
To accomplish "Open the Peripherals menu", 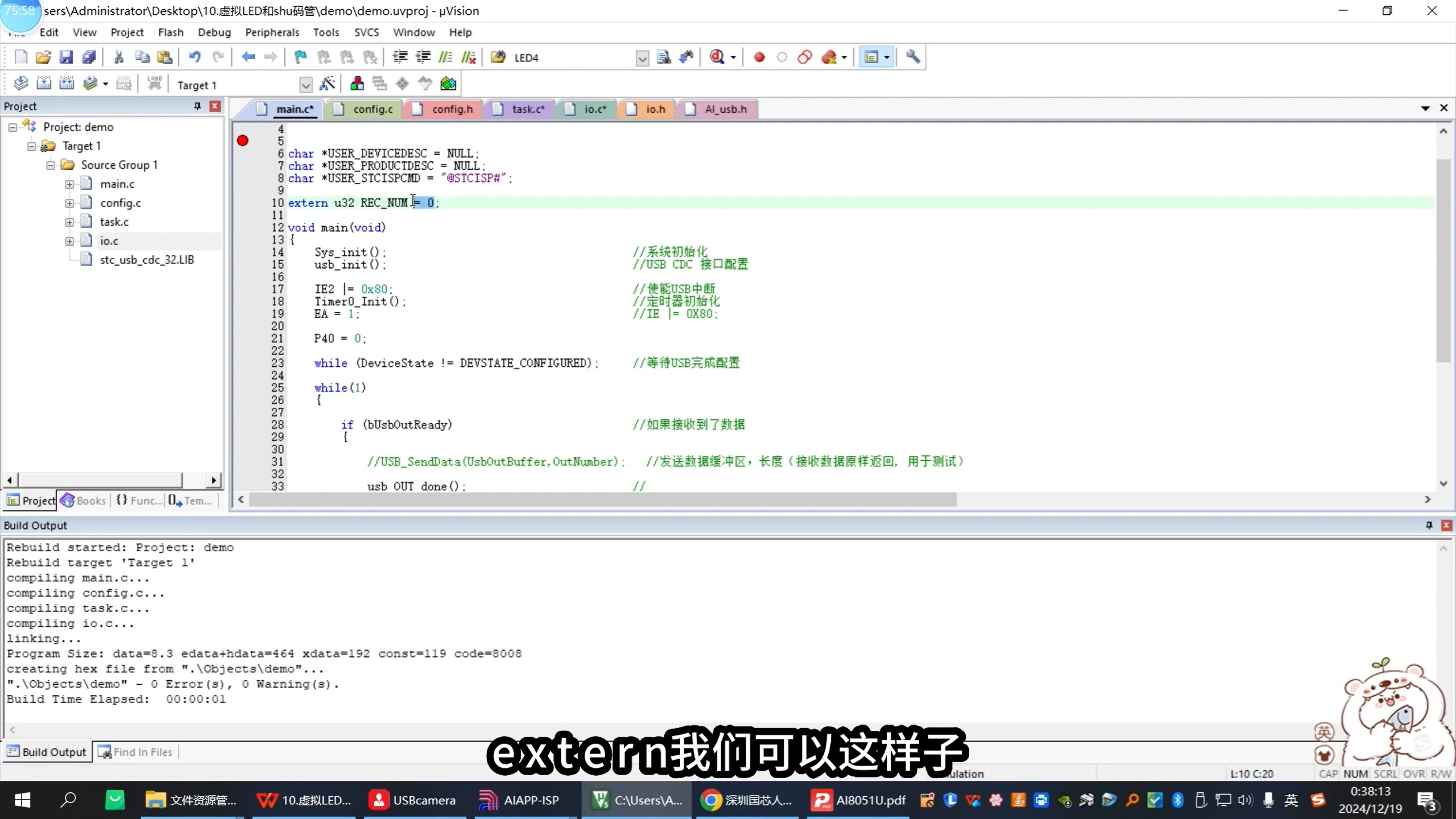I will point(272,32).
